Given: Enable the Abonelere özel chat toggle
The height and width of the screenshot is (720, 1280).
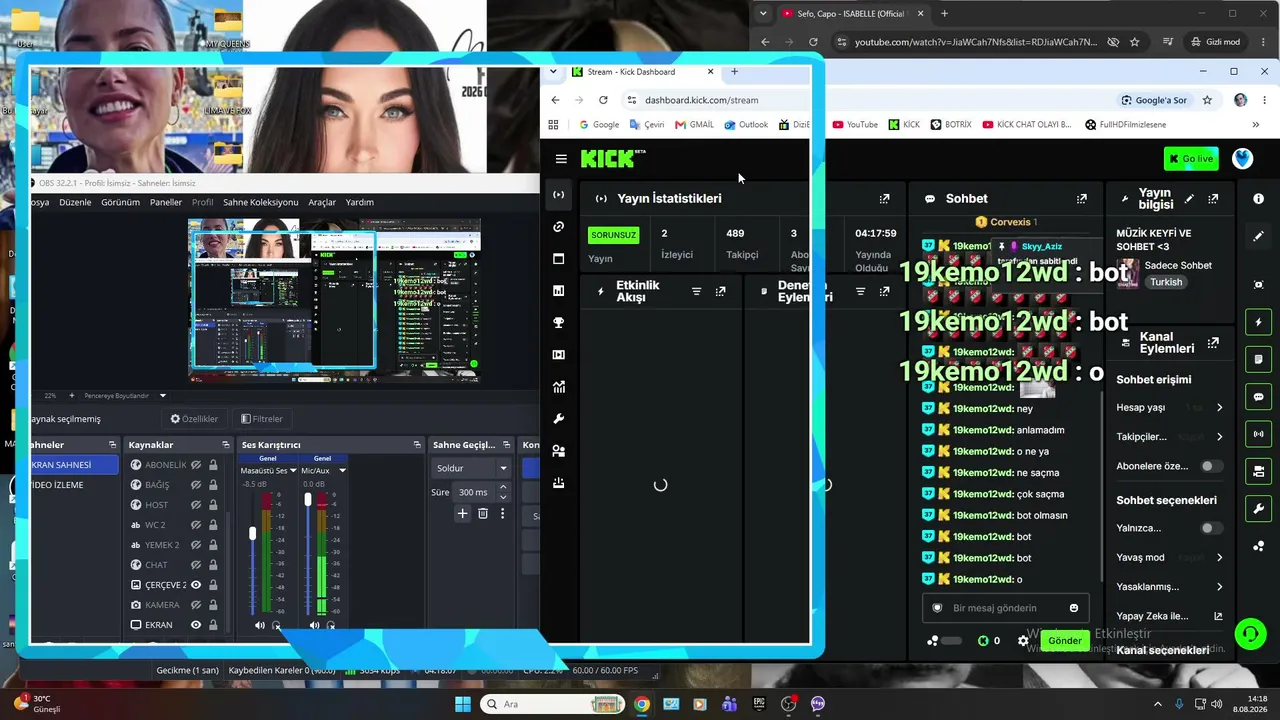Looking at the screenshot, I should tap(1211, 466).
